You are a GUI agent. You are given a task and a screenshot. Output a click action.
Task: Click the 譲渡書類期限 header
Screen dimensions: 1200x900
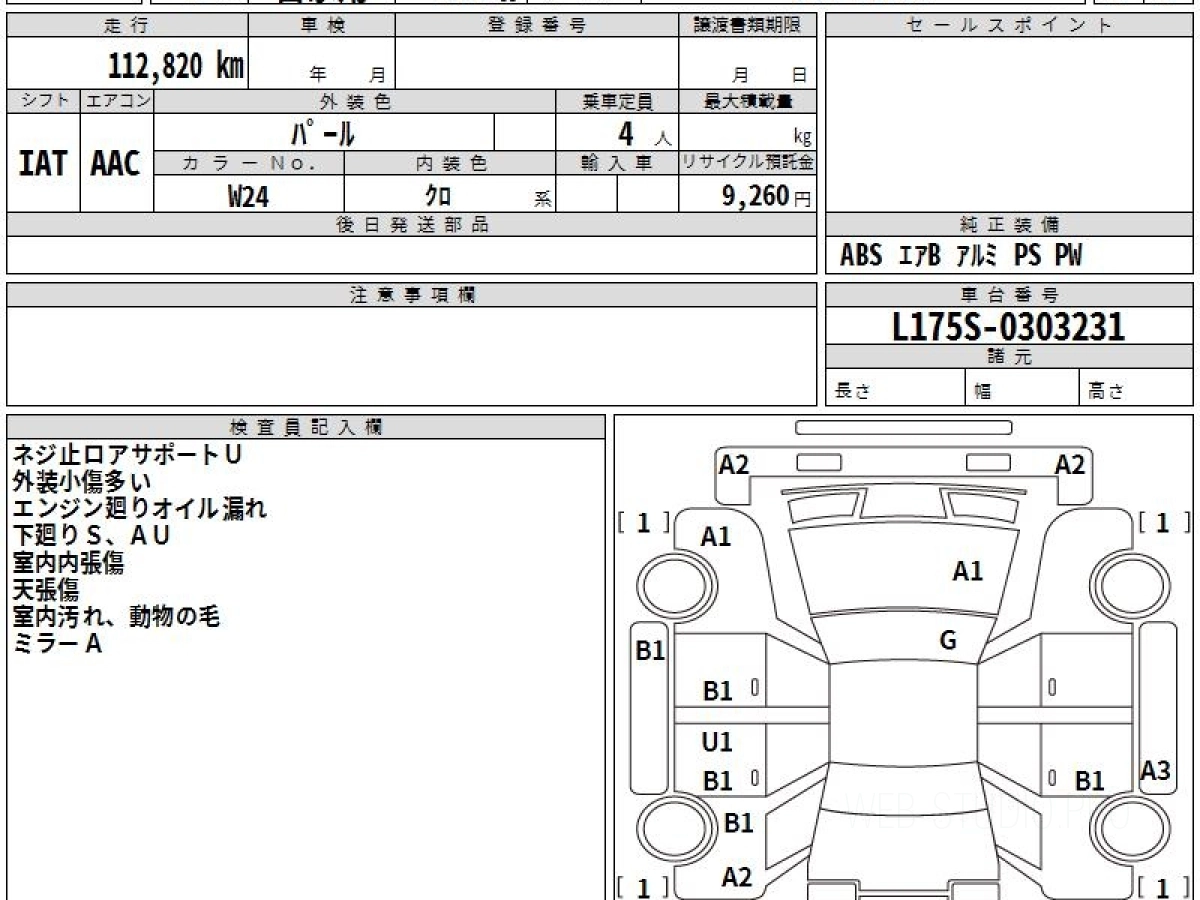748,26
